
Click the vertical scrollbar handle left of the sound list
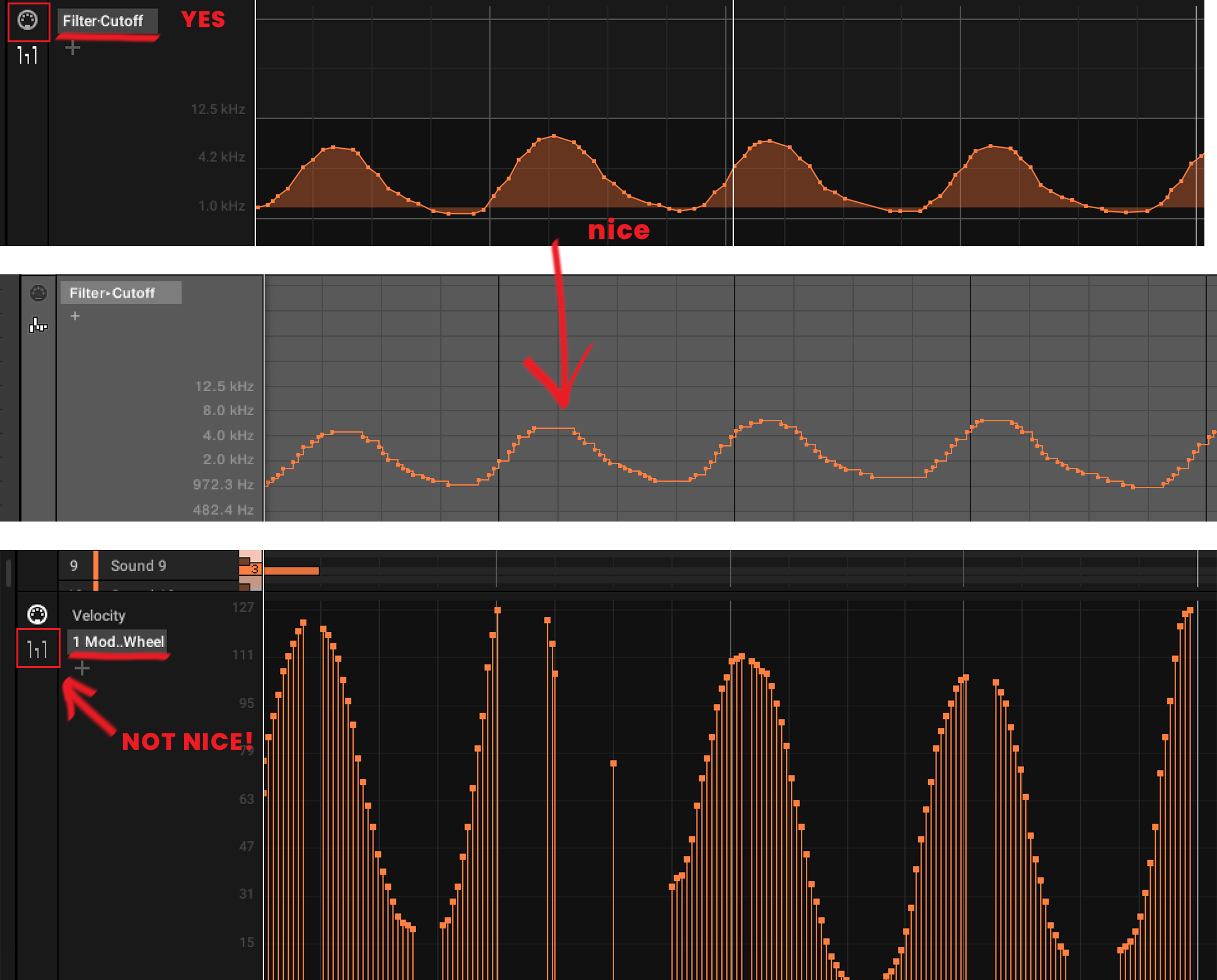pos(8,572)
